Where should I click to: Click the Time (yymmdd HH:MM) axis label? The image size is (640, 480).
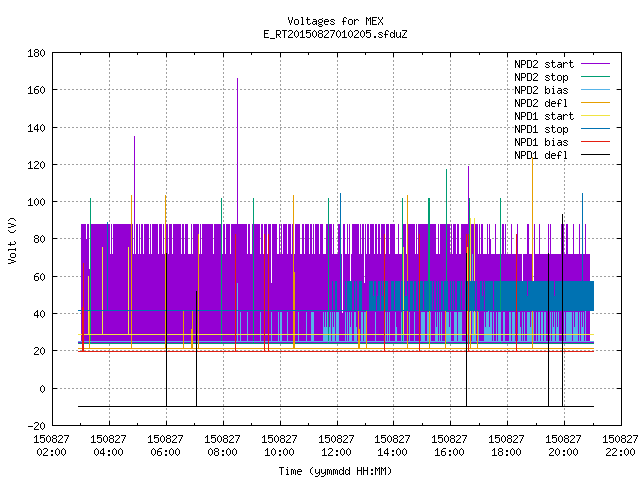[335, 471]
